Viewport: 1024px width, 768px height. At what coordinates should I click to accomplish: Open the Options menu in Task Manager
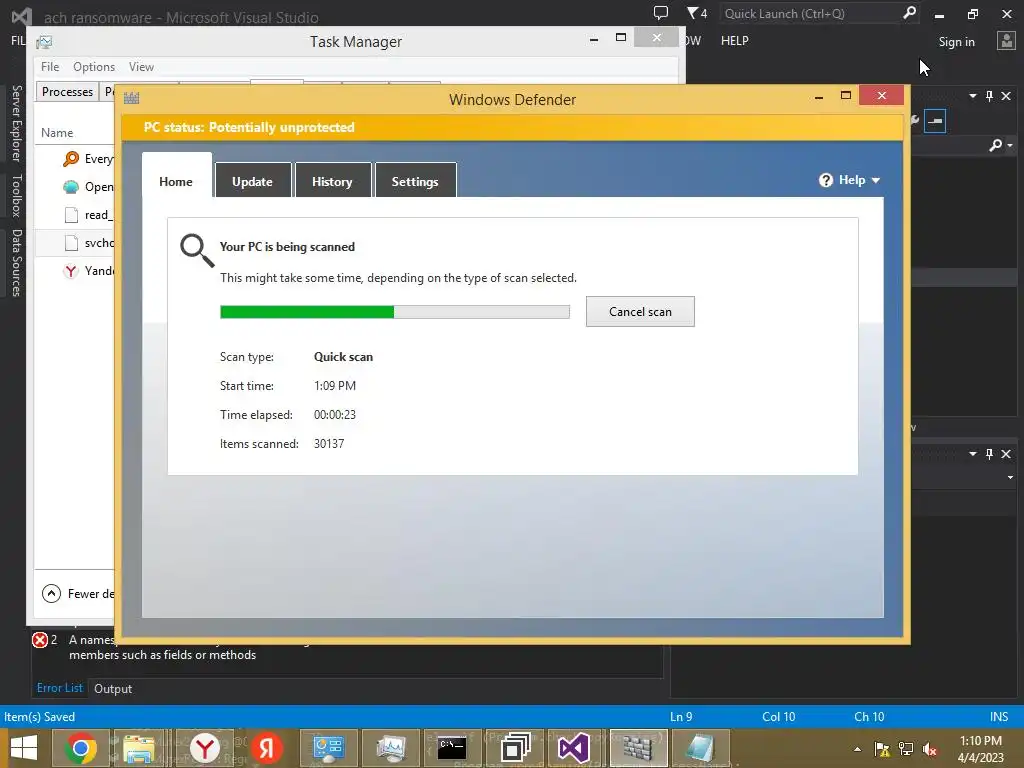coord(94,67)
